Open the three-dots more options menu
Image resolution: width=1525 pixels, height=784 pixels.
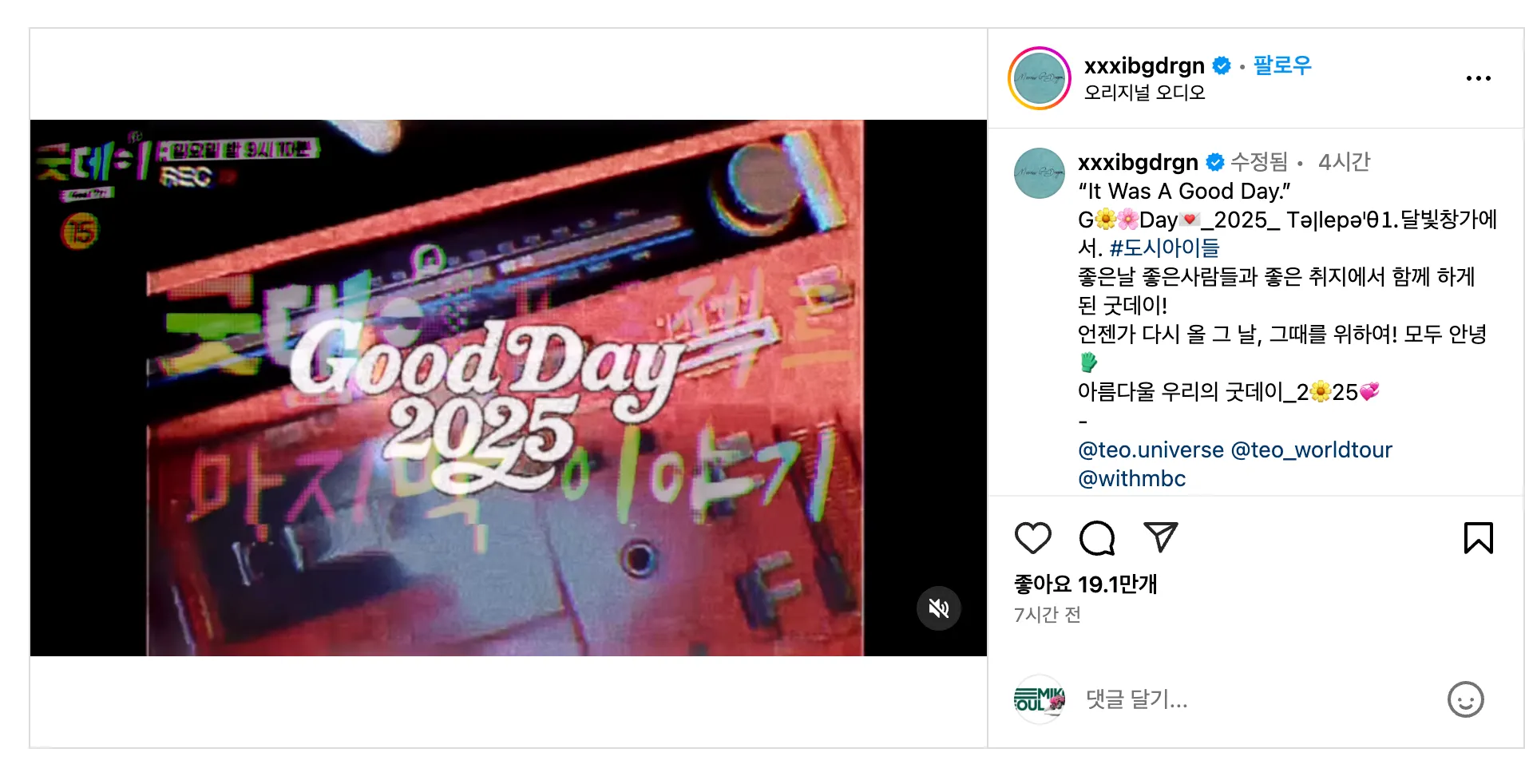[1479, 78]
